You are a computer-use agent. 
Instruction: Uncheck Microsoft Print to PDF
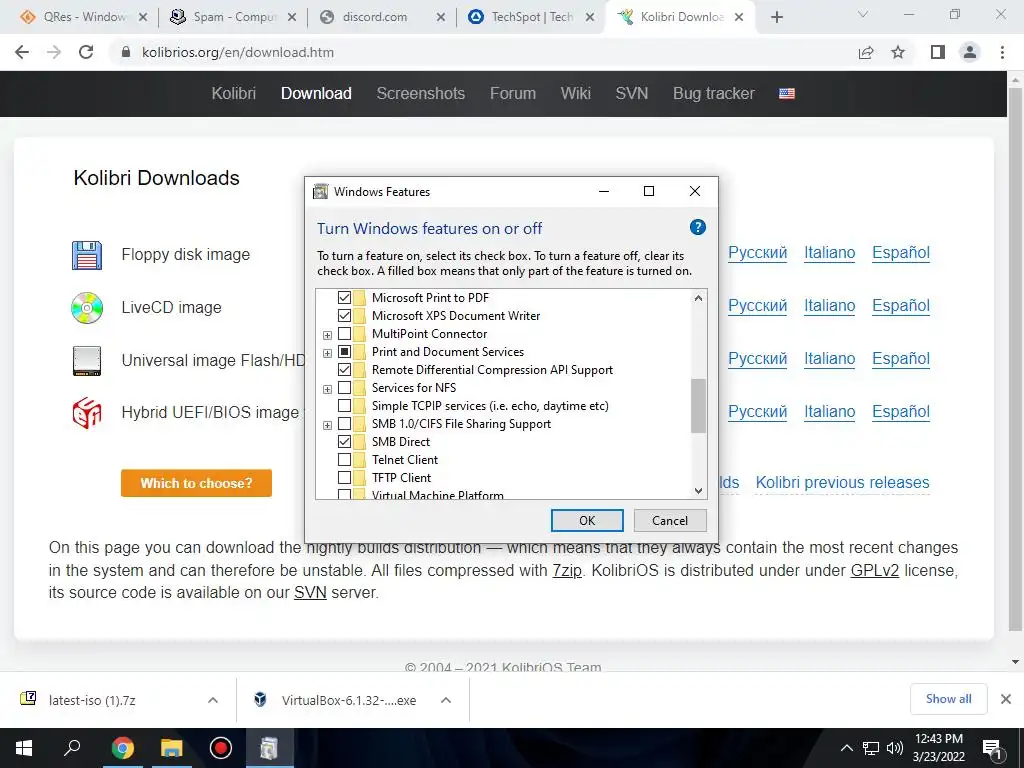(x=344, y=298)
